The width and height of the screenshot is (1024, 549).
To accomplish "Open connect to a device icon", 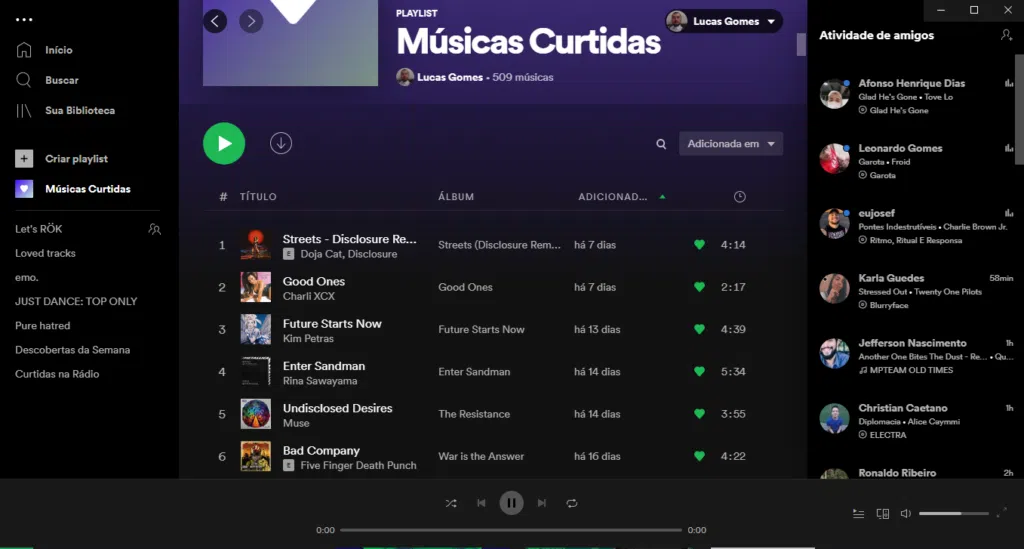I will click(x=882, y=514).
